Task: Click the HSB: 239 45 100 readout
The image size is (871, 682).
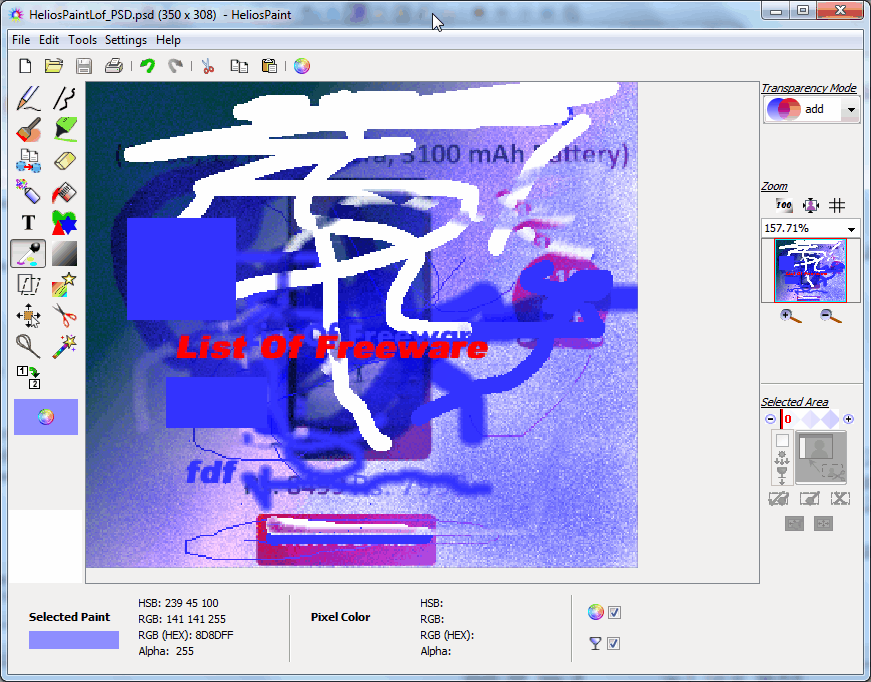Action: pyautogui.click(x=178, y=603)
